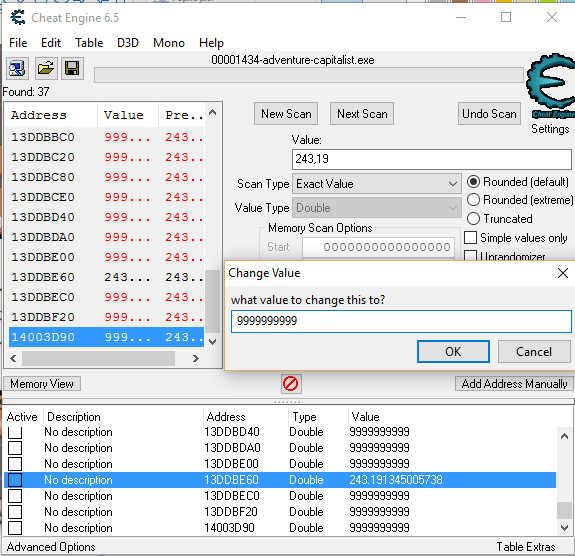Open the process selector icon
Image resolution: width=575 pixels, height=556 pixels.
pyautogui.click(x=17, y=68)
